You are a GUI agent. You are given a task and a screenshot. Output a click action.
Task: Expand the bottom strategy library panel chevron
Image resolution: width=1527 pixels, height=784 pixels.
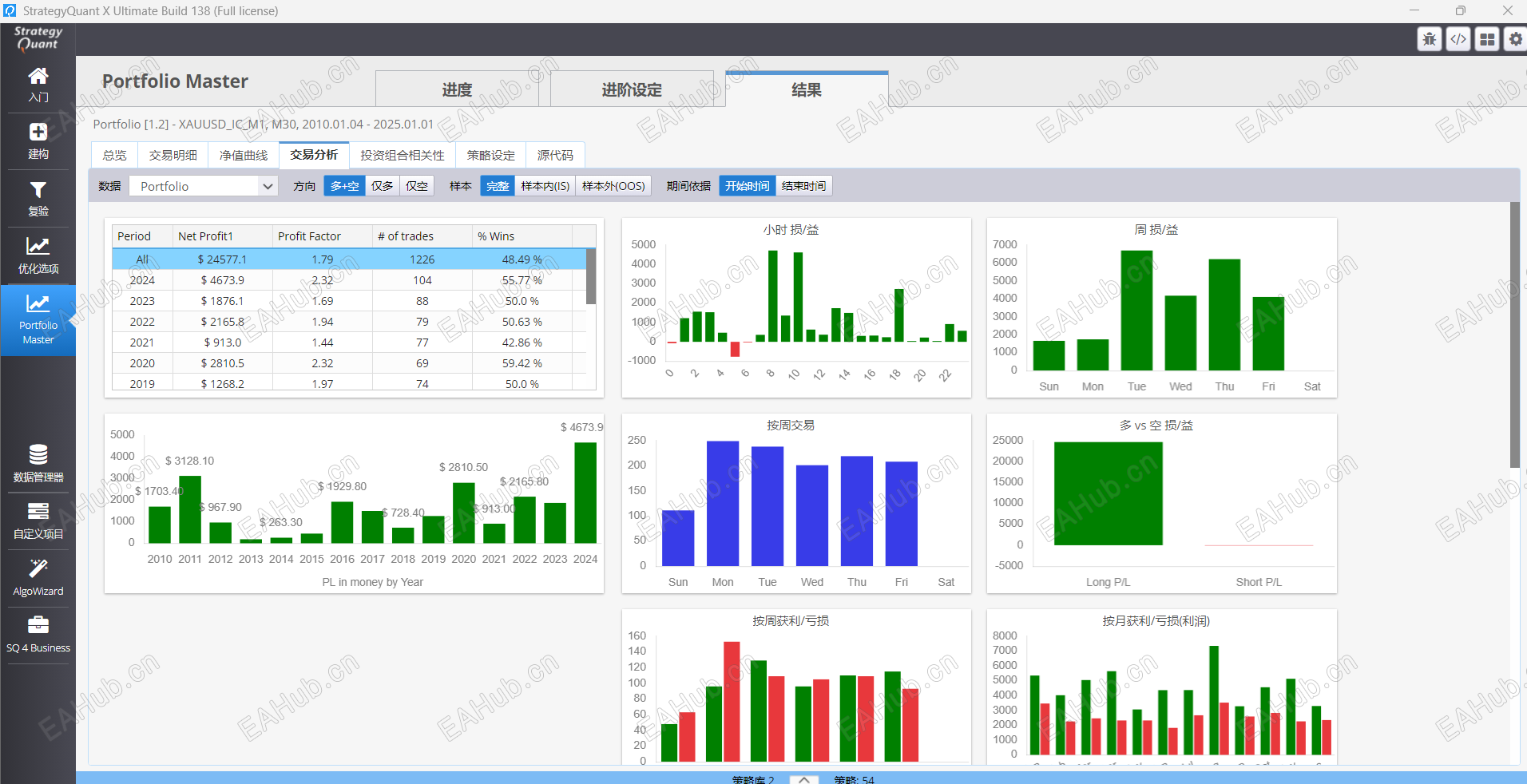point(804,779)
